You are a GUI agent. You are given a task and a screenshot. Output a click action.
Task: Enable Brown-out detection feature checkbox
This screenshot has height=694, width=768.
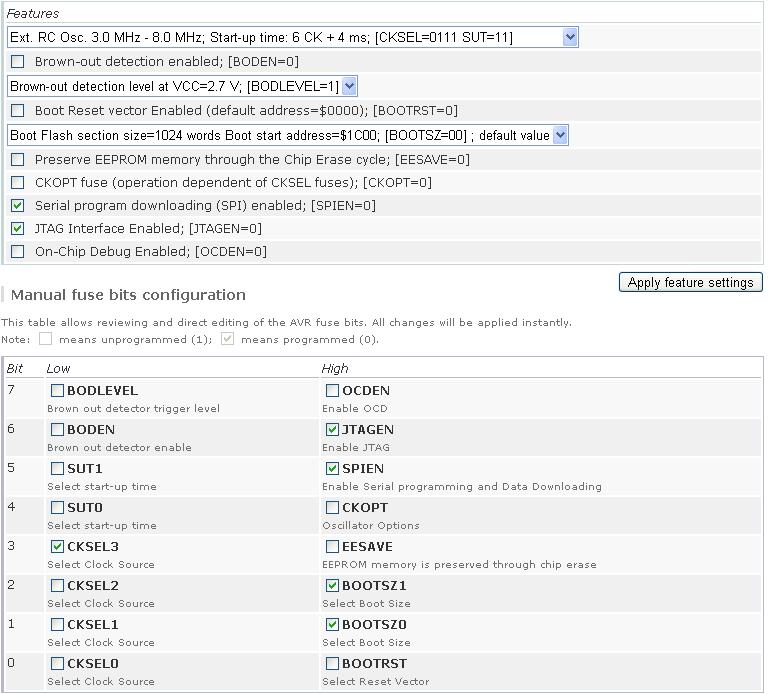pos(18,62)
